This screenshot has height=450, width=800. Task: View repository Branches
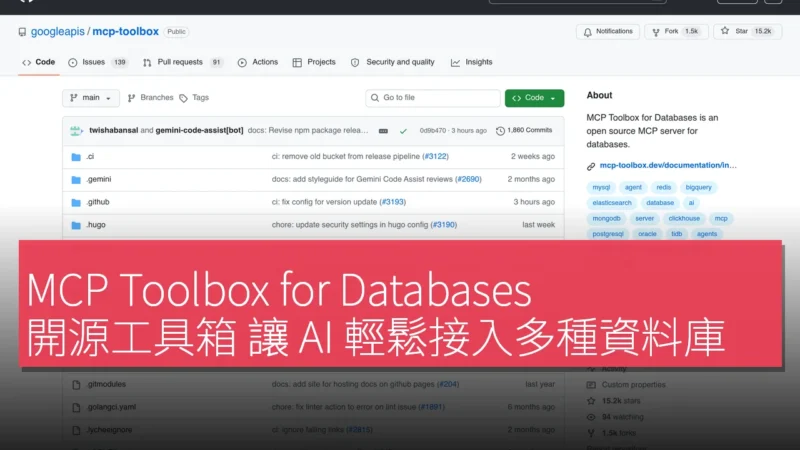pos(151,98)
